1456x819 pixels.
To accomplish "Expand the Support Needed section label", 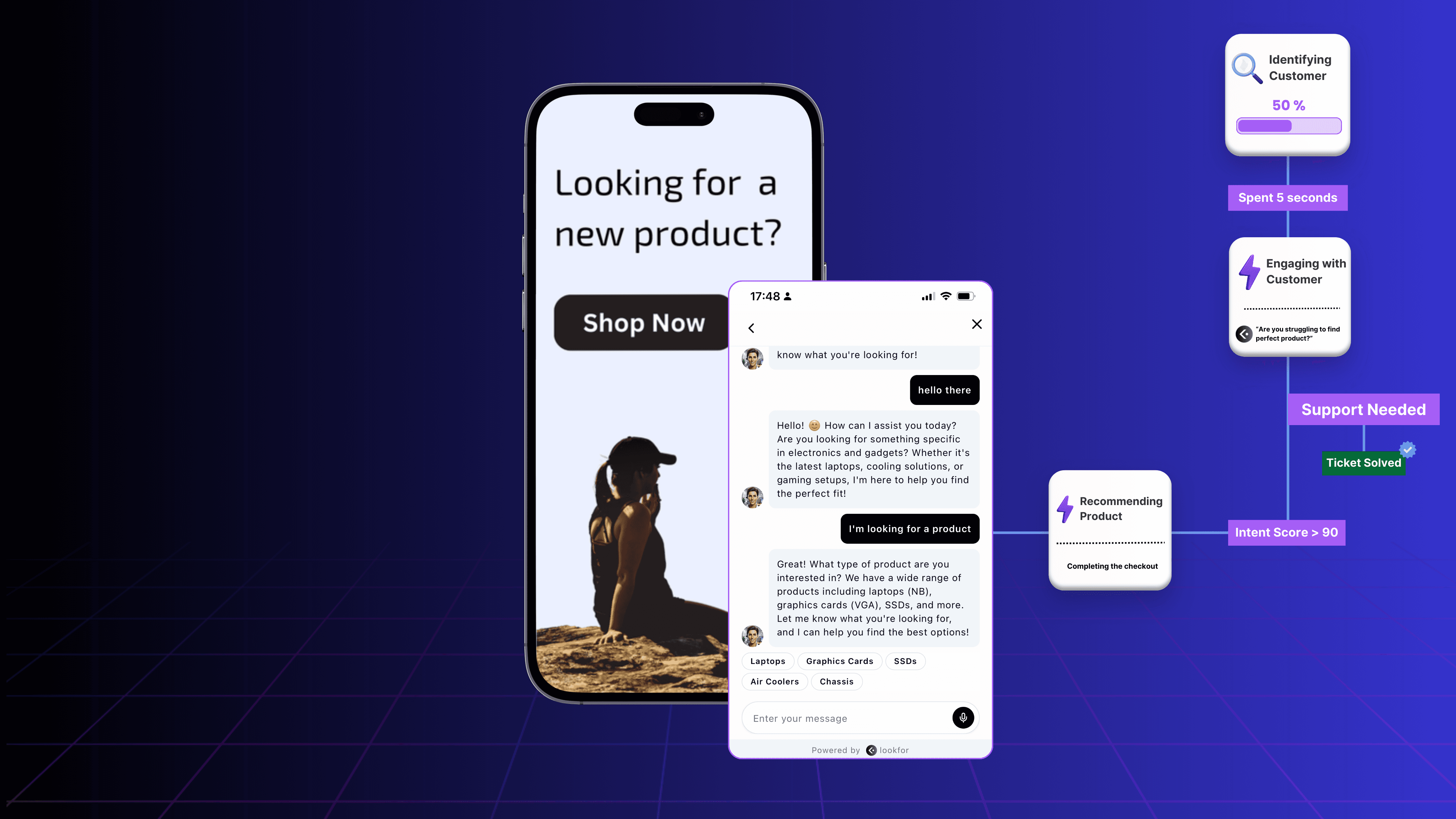I will [x=1364, y=409].
